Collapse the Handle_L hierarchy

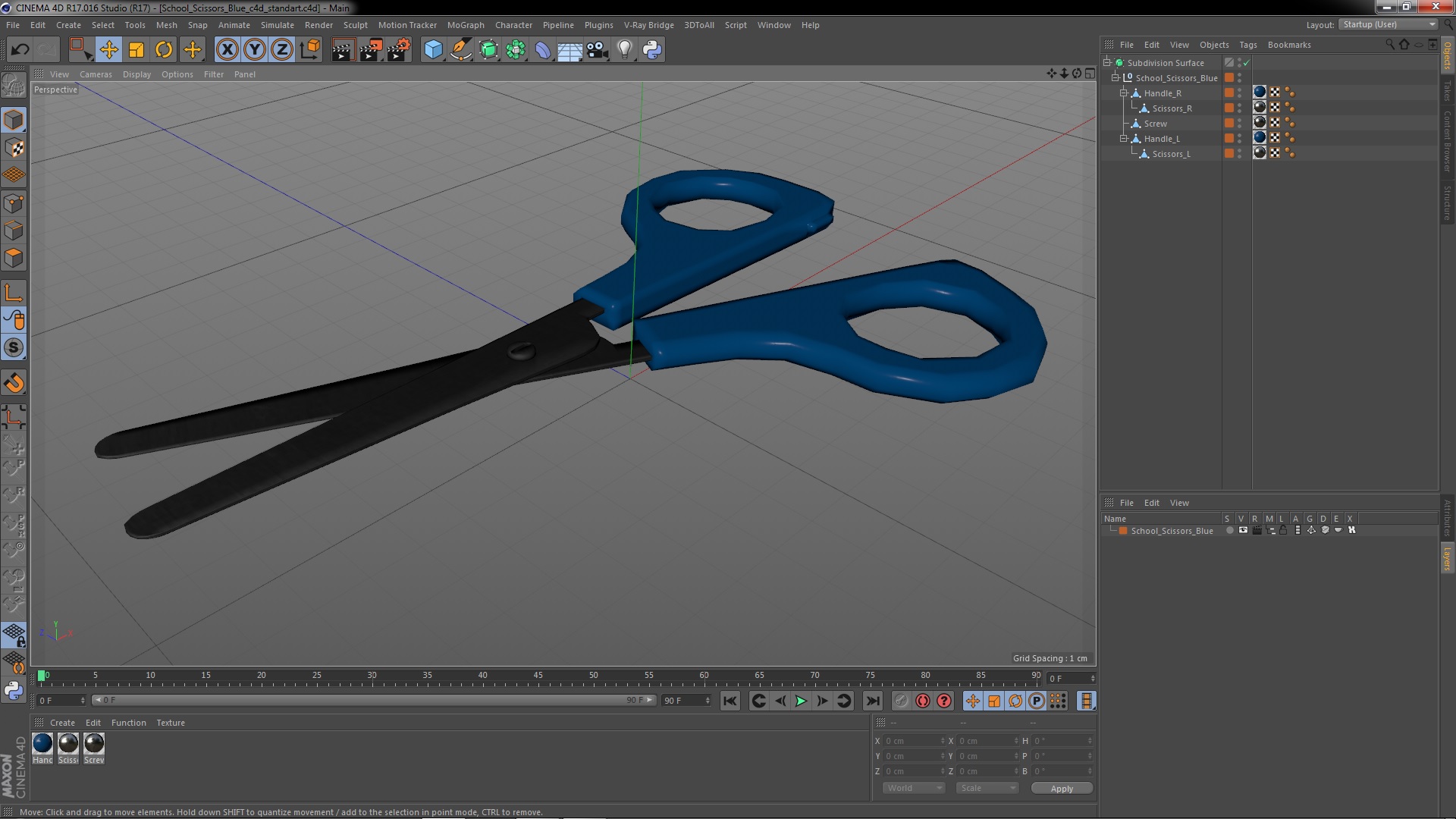click(1124, 139)
